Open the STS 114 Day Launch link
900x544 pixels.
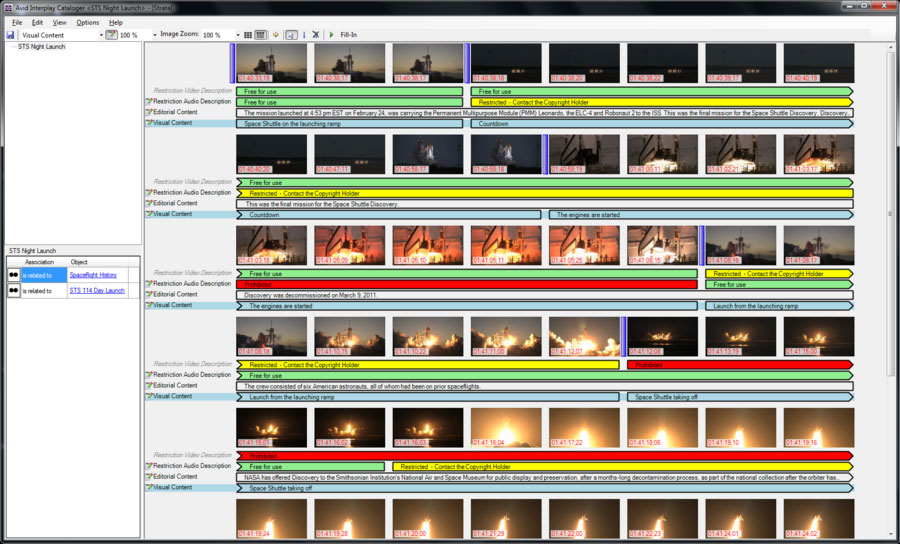[97, 291]
